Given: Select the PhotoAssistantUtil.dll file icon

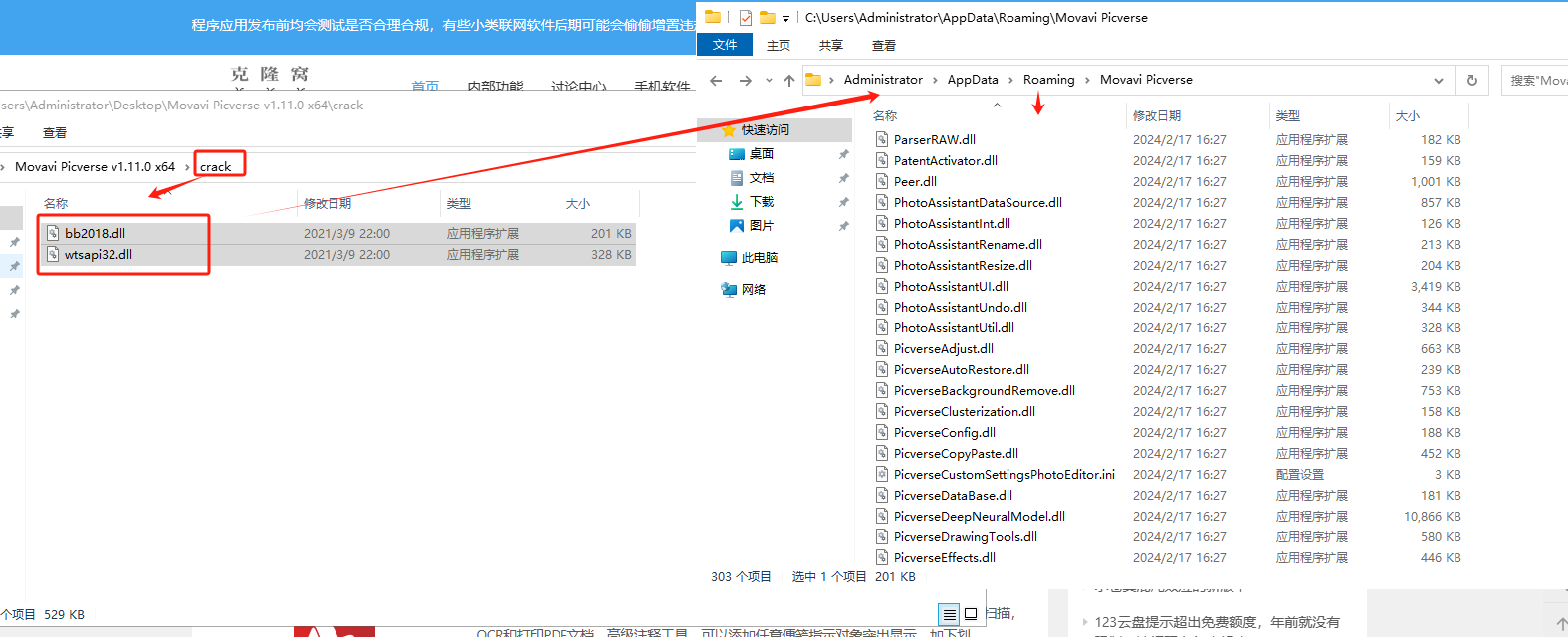Looking at the screenshot, I should coord(882,327).
